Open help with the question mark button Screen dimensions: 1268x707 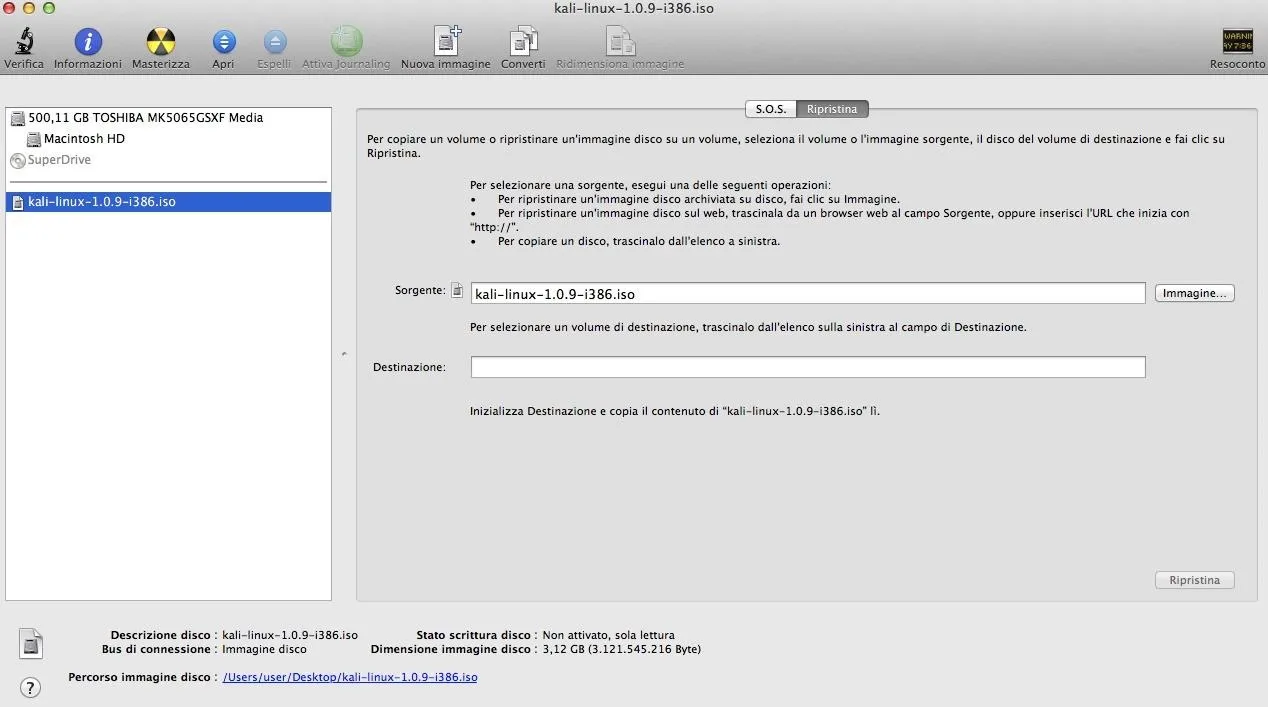pos(31,687)
